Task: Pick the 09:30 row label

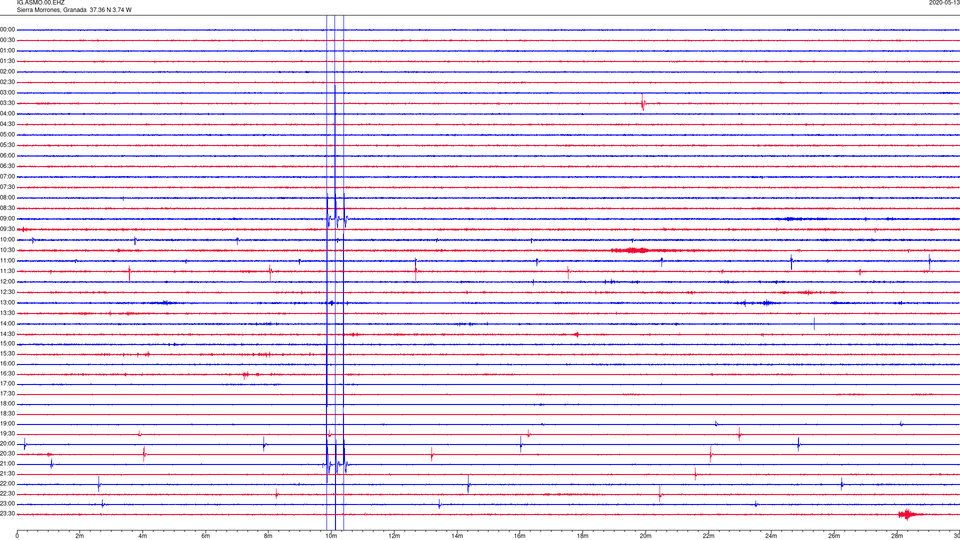Action: (7, 230)
